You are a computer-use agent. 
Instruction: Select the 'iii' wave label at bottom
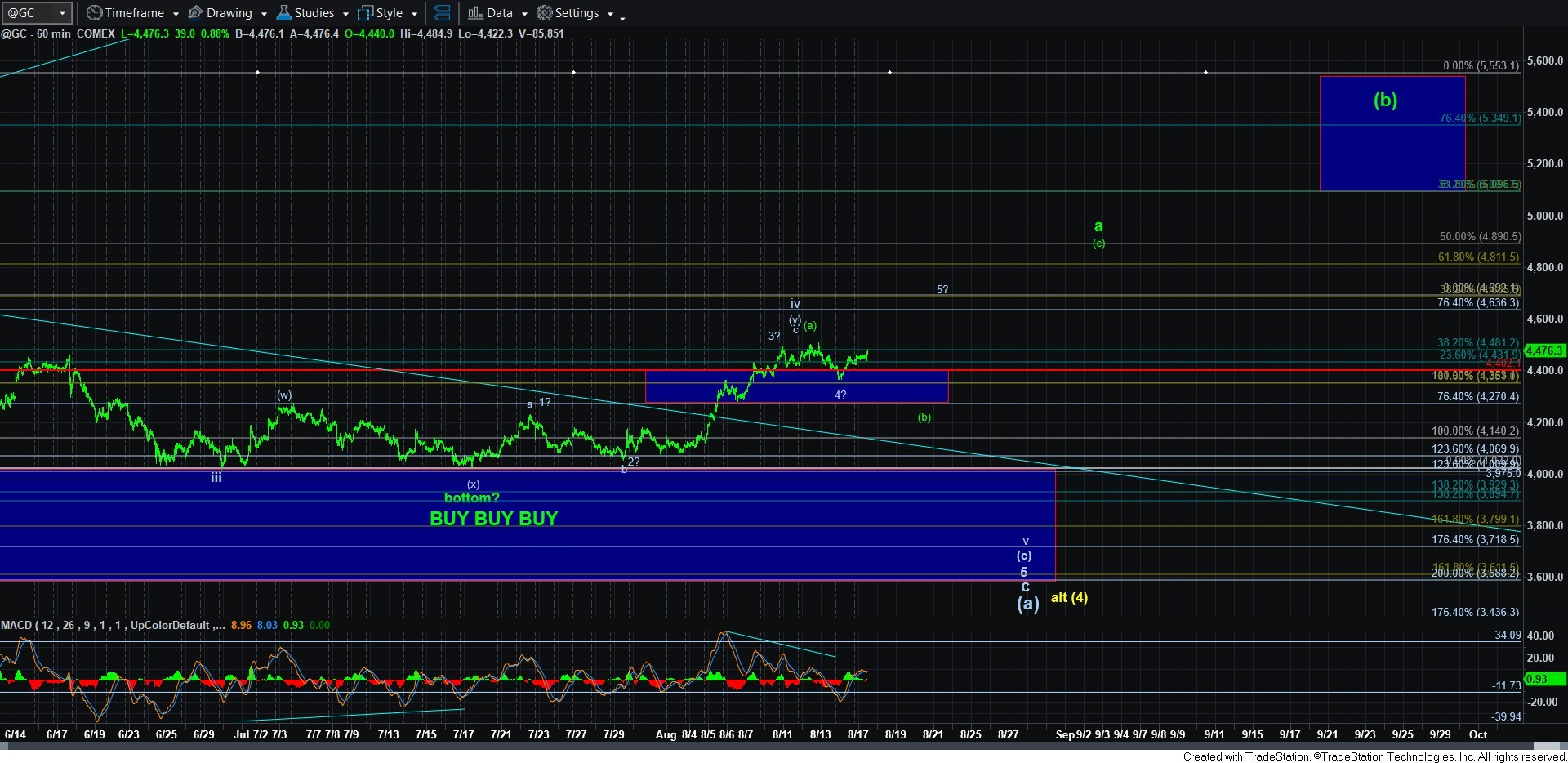(216, 477)
